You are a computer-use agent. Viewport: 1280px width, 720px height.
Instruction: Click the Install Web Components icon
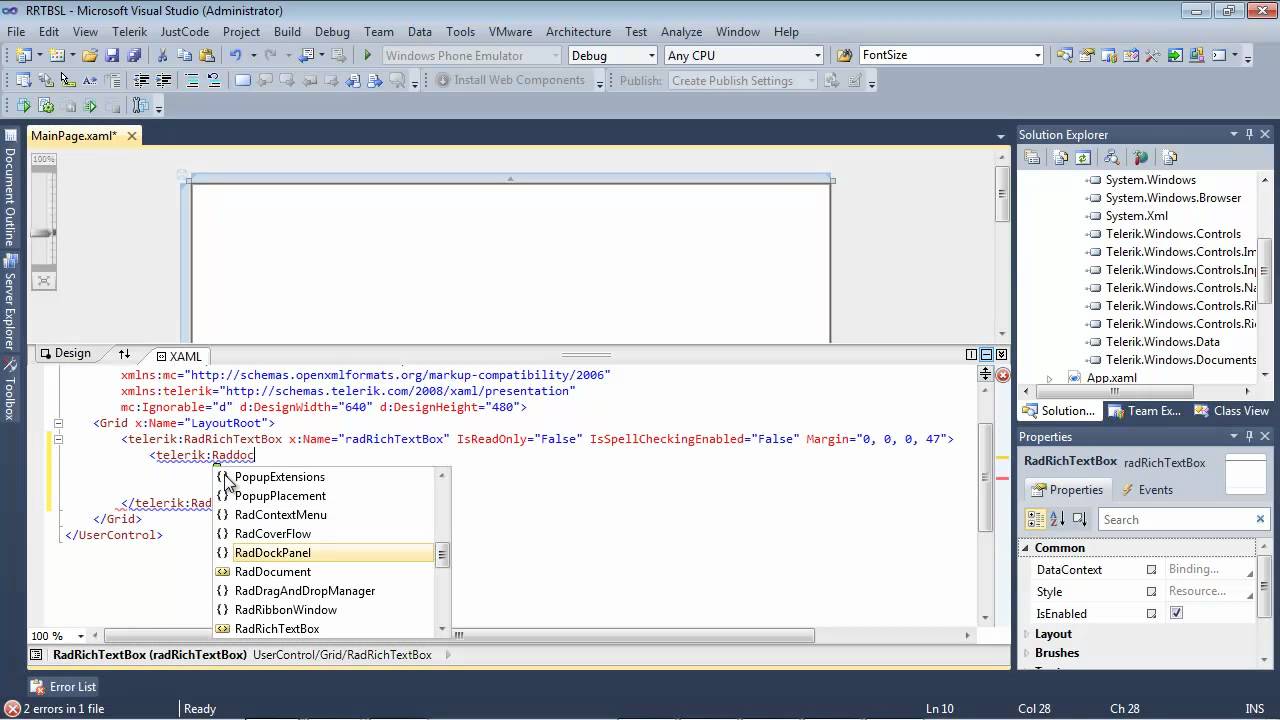click(x=444, y=80)
